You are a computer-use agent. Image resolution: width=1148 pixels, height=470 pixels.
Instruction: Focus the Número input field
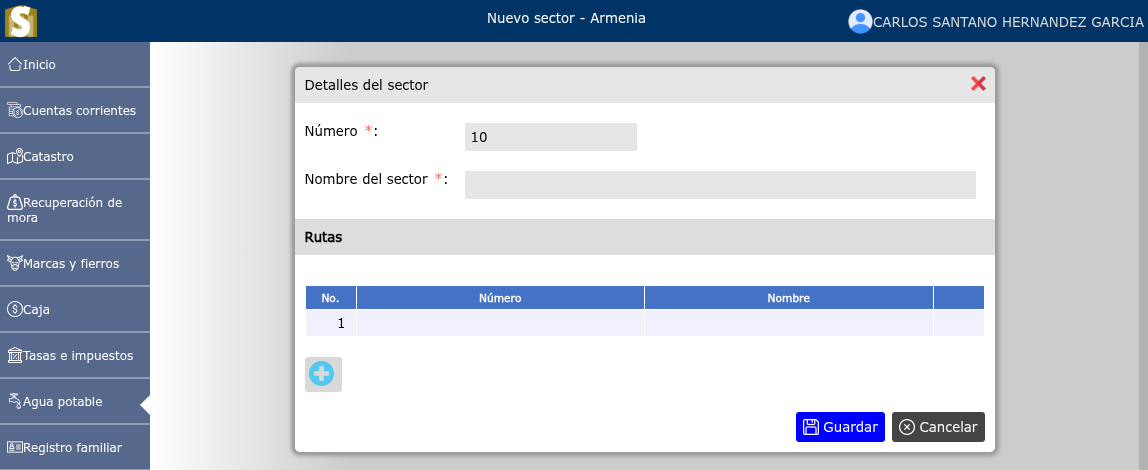tap(551, 137)
